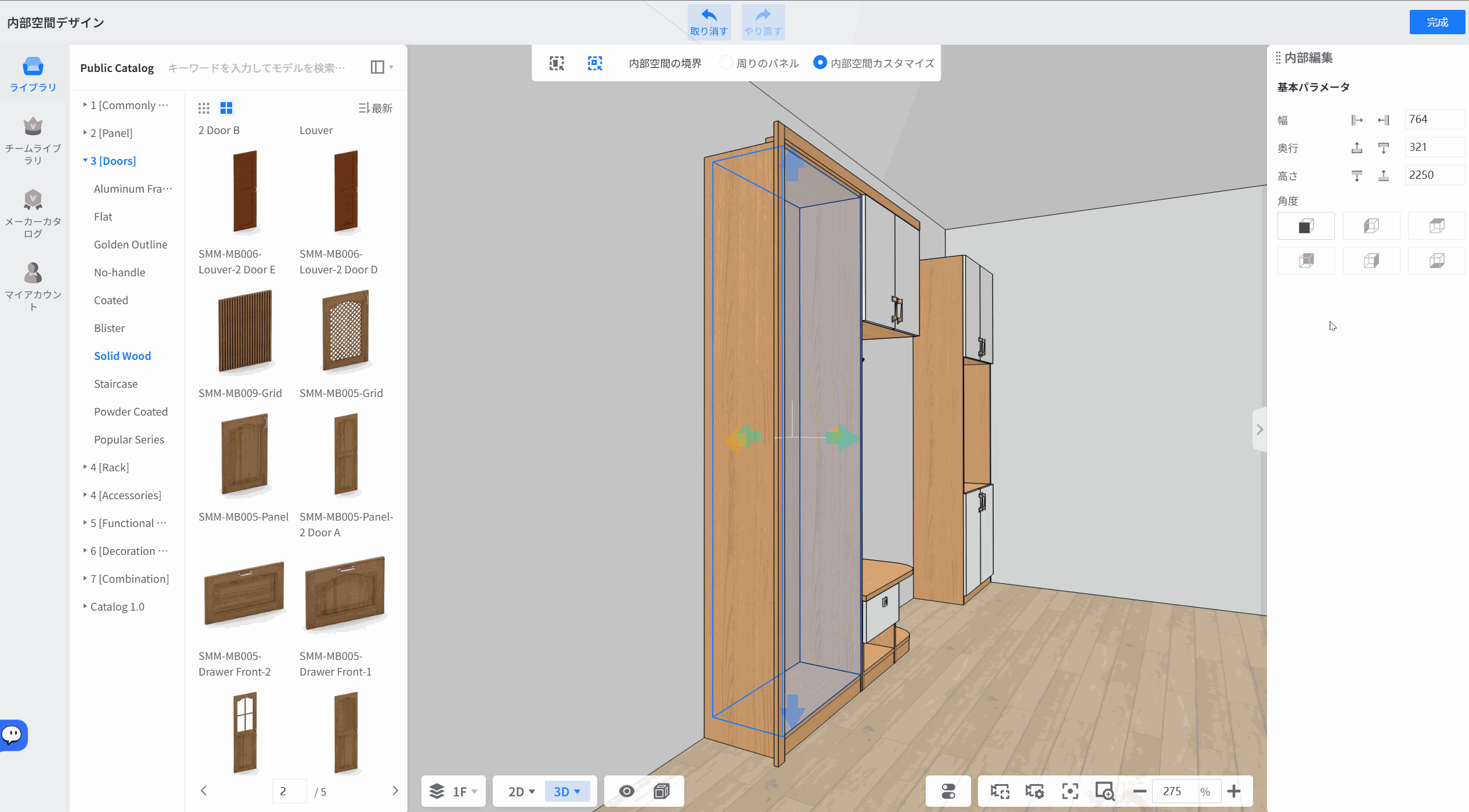Viewport: 1469px width, 812px height.
Task: Select the Flat door subcategory
Action: 103,216
